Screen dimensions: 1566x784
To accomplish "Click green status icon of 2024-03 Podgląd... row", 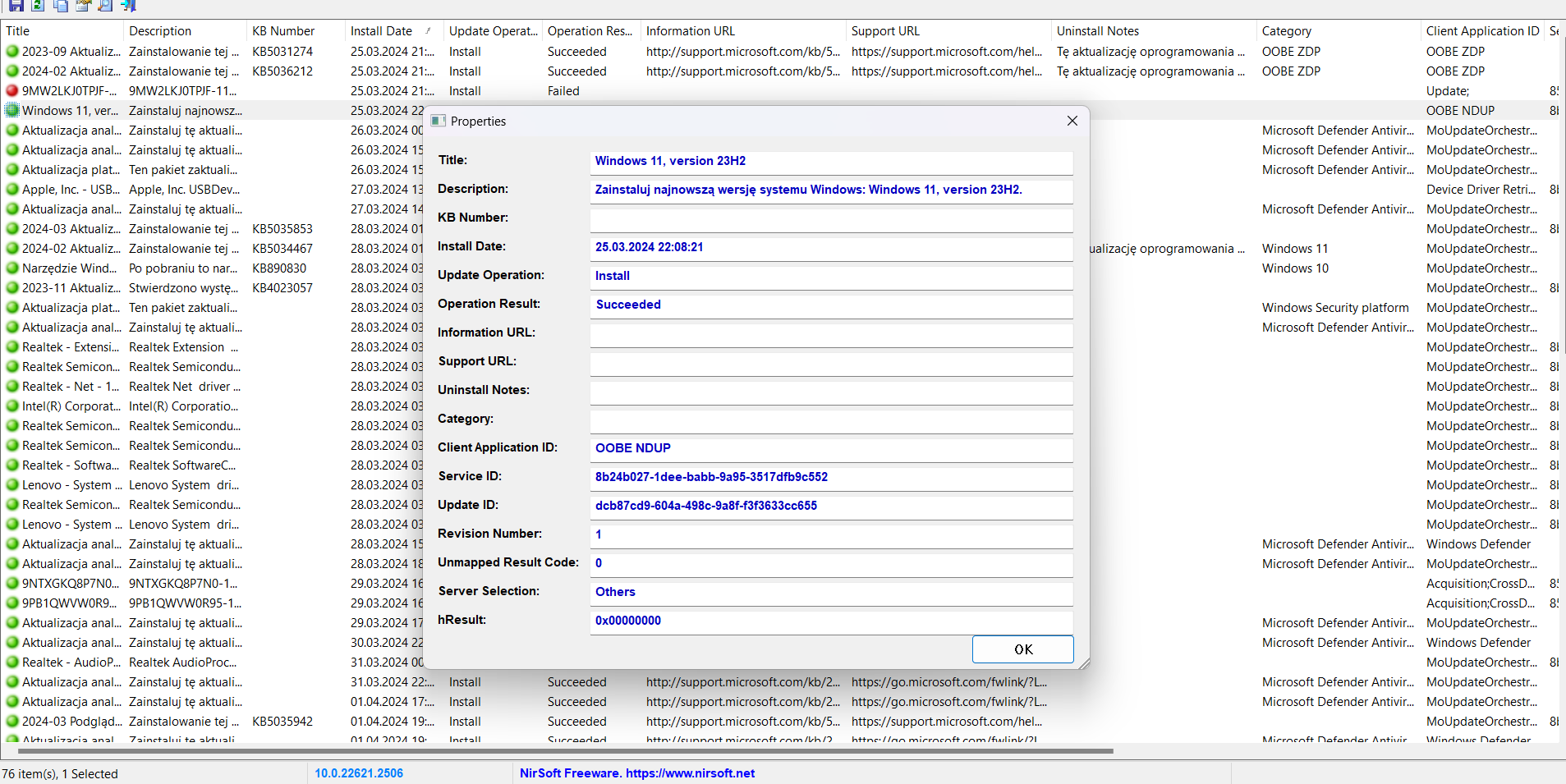I will [x=12, y=721].
